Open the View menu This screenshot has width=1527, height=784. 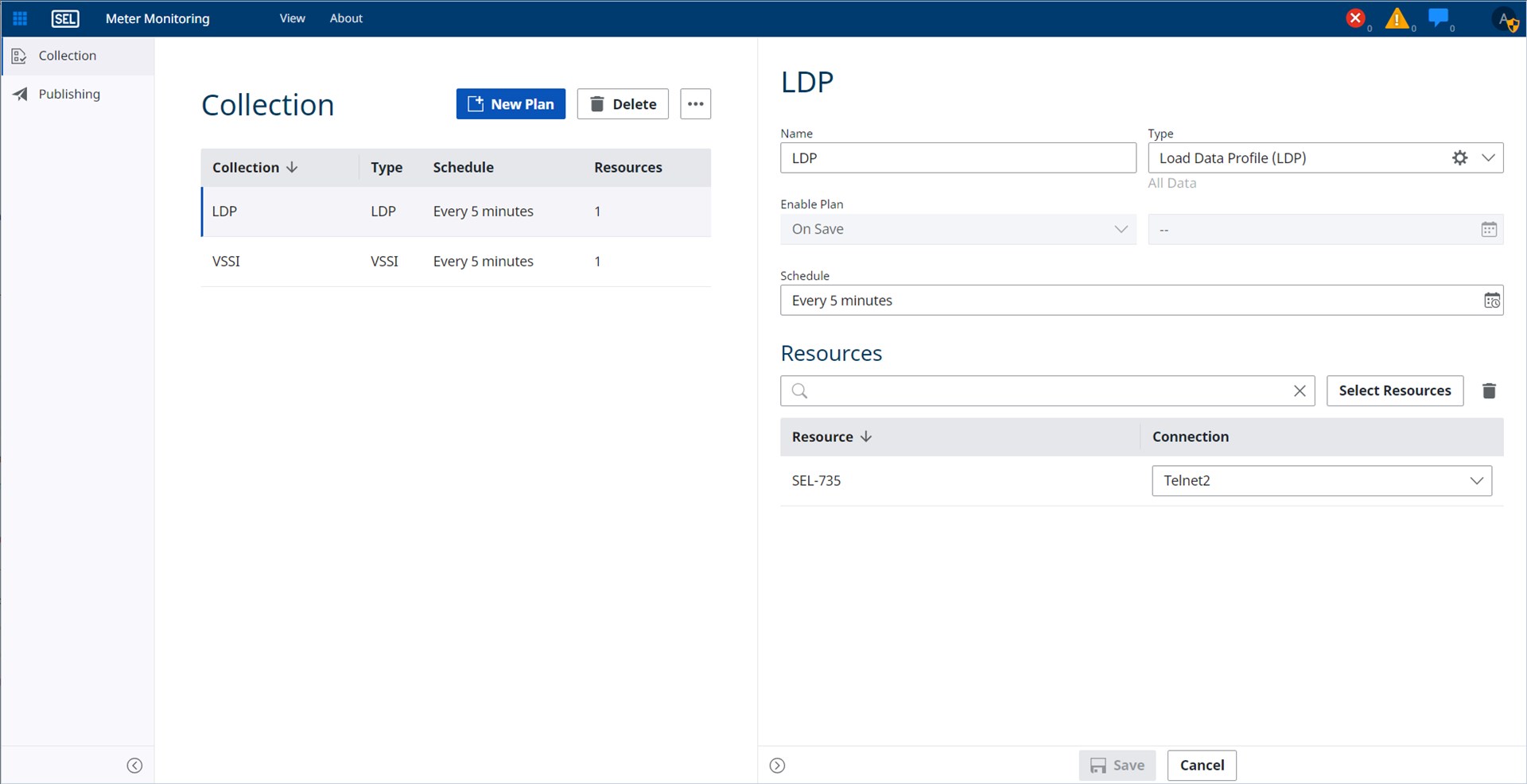[x=292, y=18]
